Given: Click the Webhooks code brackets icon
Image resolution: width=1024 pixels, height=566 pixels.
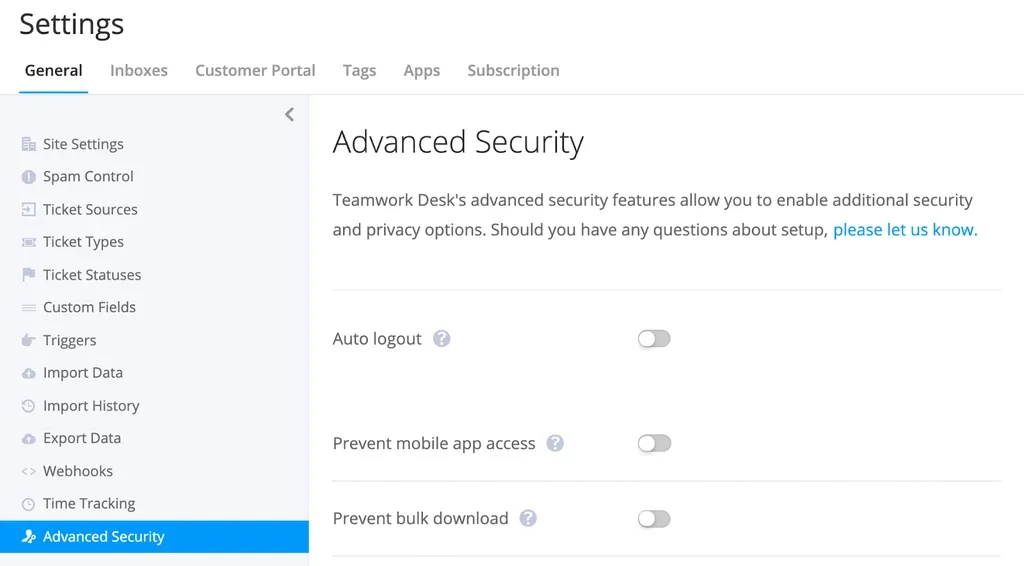Looking at the screenshot, I should (29, 471).
